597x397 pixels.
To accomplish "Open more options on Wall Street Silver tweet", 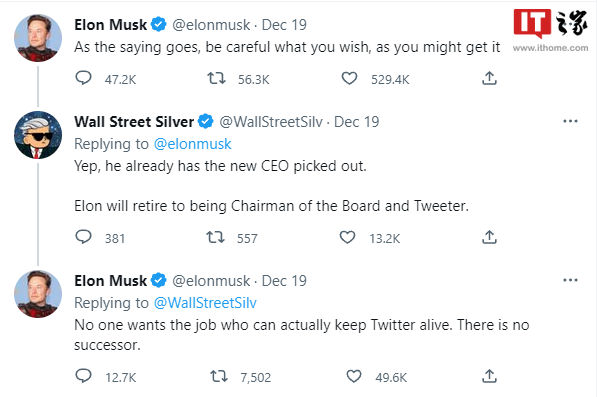I will click(x=570, y=121).
